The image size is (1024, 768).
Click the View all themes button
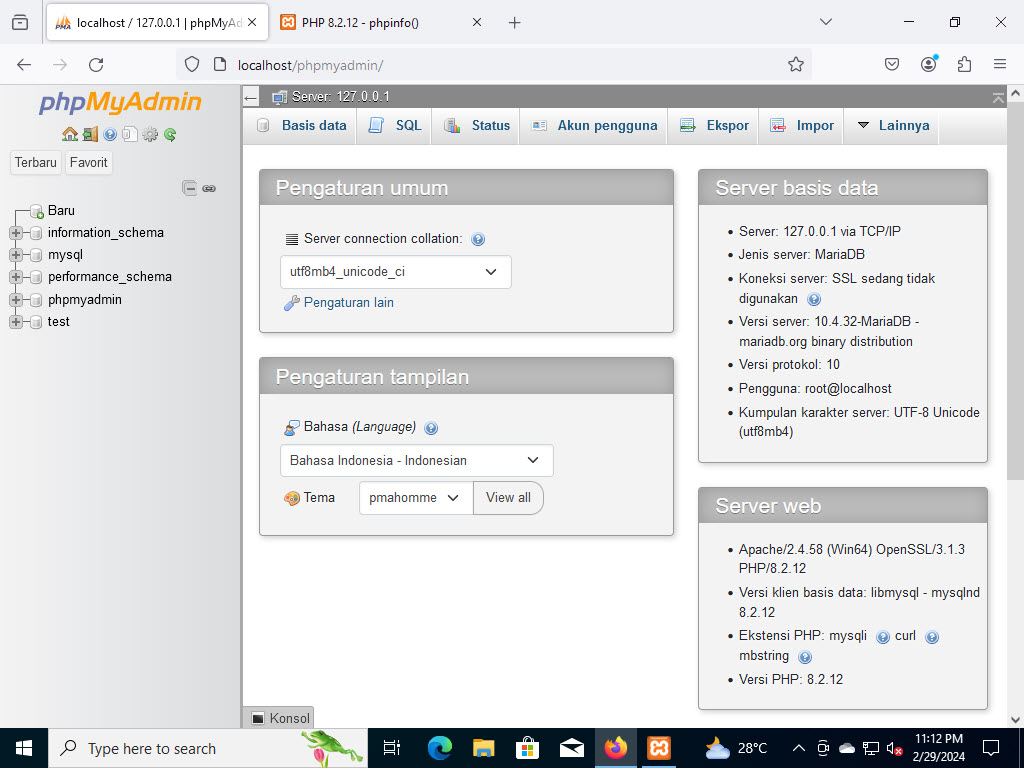[508, 497]
